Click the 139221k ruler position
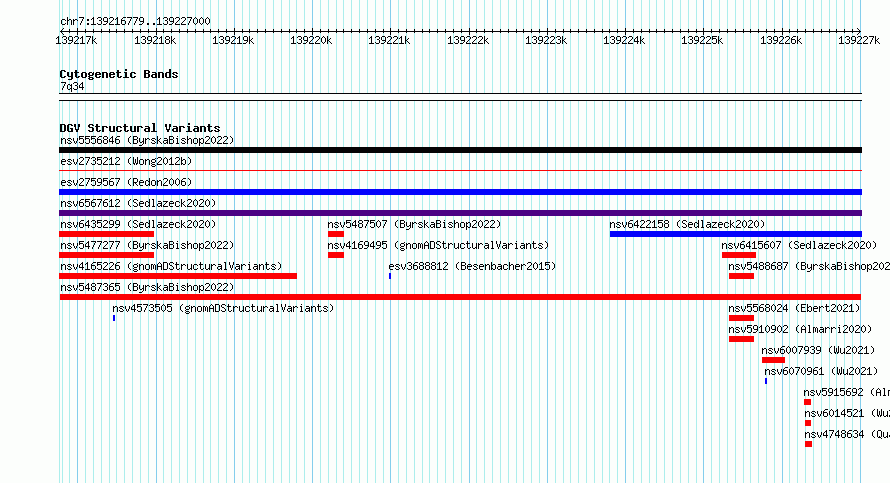890x483 pixels. coord(389,40)
